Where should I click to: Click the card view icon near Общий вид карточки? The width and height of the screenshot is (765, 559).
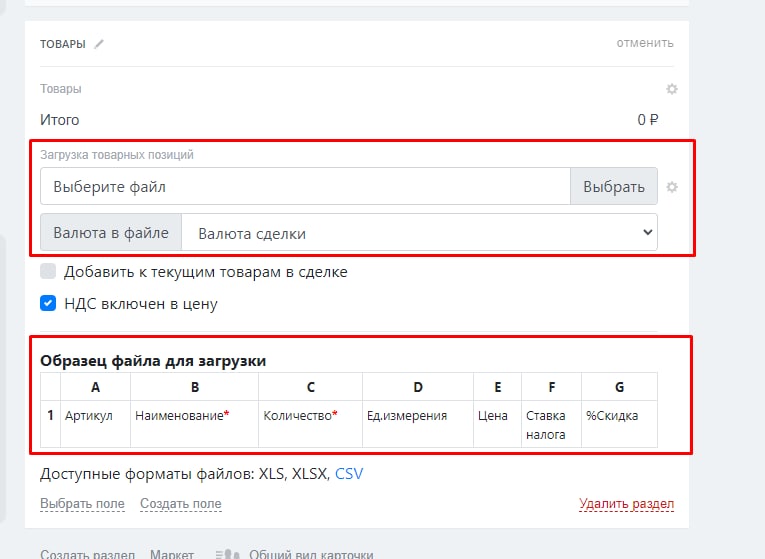tap(227, 554)
